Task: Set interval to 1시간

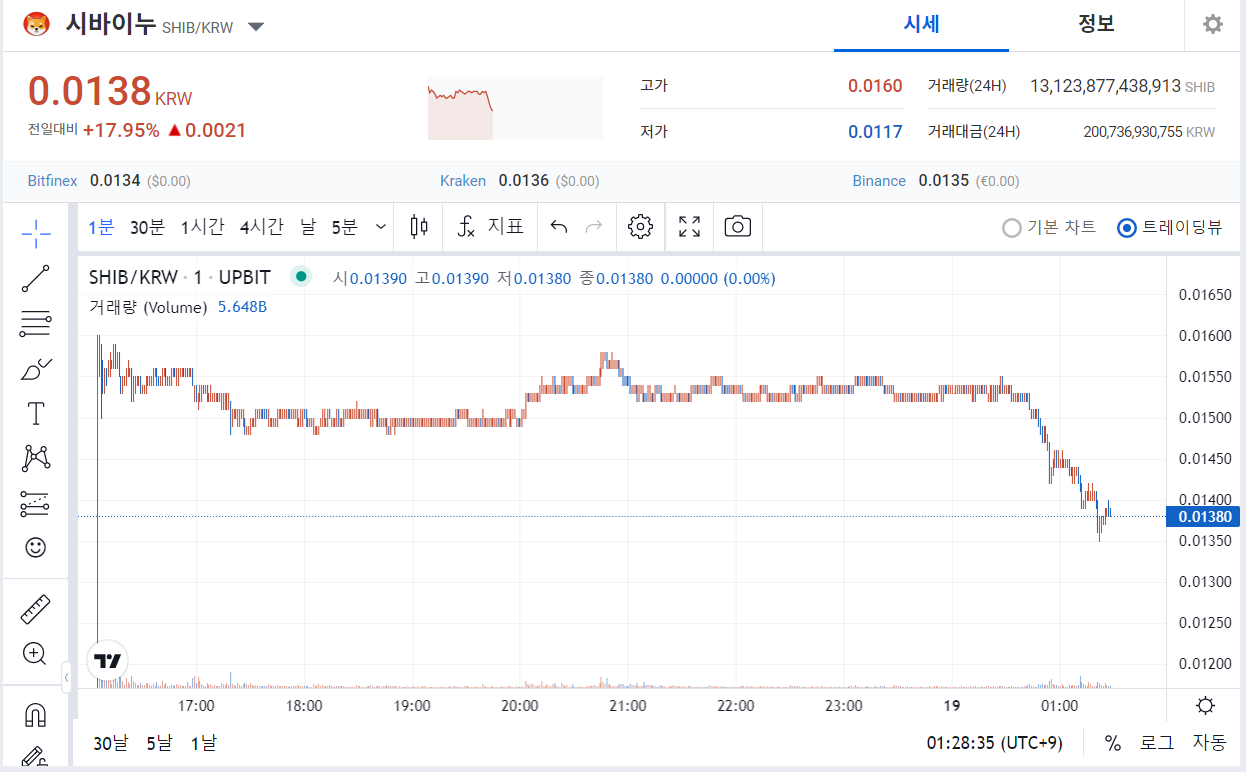Action: (x=202, y=227)
